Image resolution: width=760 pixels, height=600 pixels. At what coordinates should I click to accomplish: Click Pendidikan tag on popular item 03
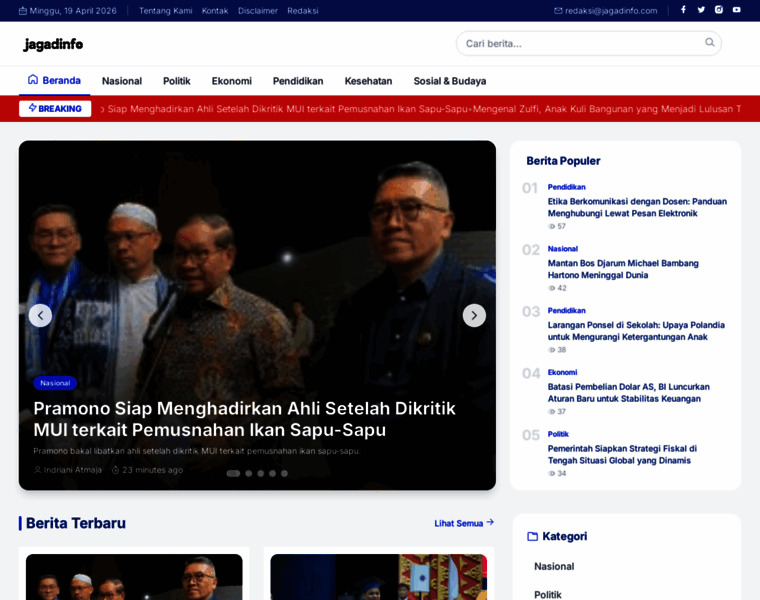567,311
